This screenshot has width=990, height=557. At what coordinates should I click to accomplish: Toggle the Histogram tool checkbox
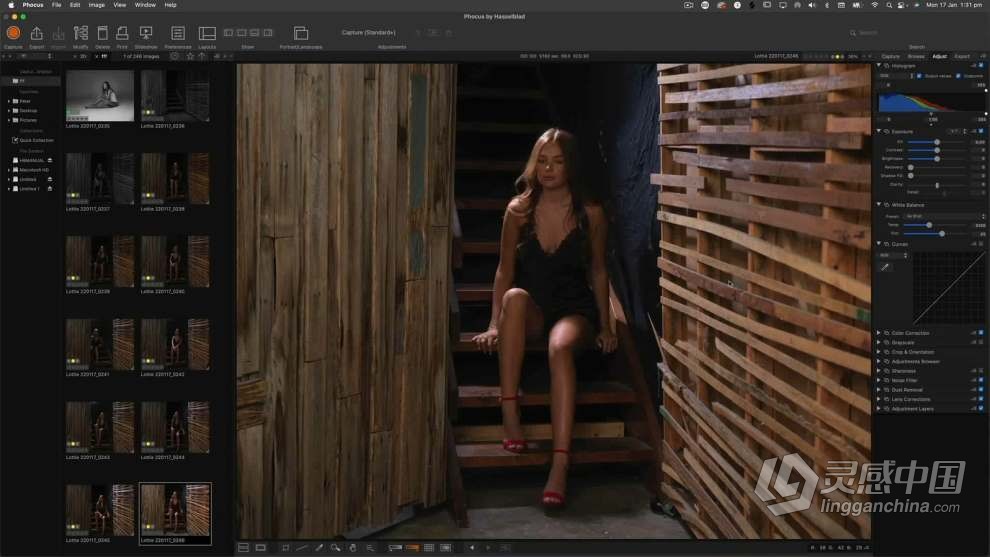(981, 66)
